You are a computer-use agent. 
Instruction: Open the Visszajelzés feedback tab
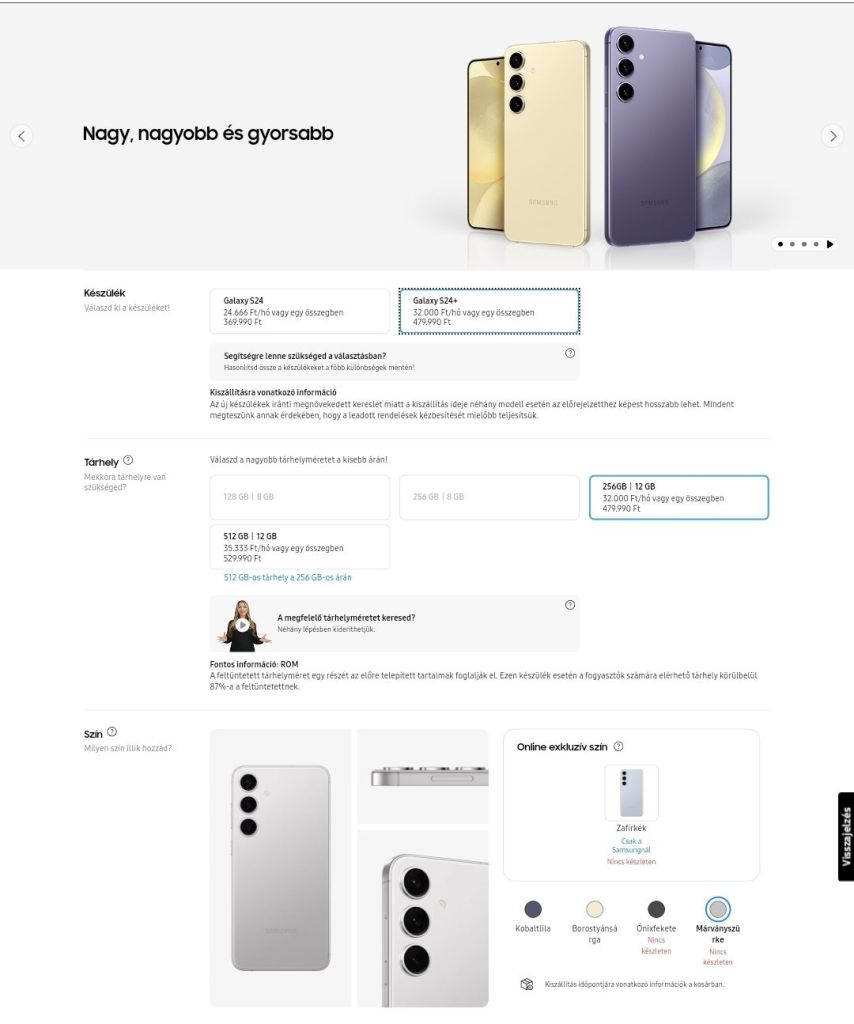click(x=846, y=837)
